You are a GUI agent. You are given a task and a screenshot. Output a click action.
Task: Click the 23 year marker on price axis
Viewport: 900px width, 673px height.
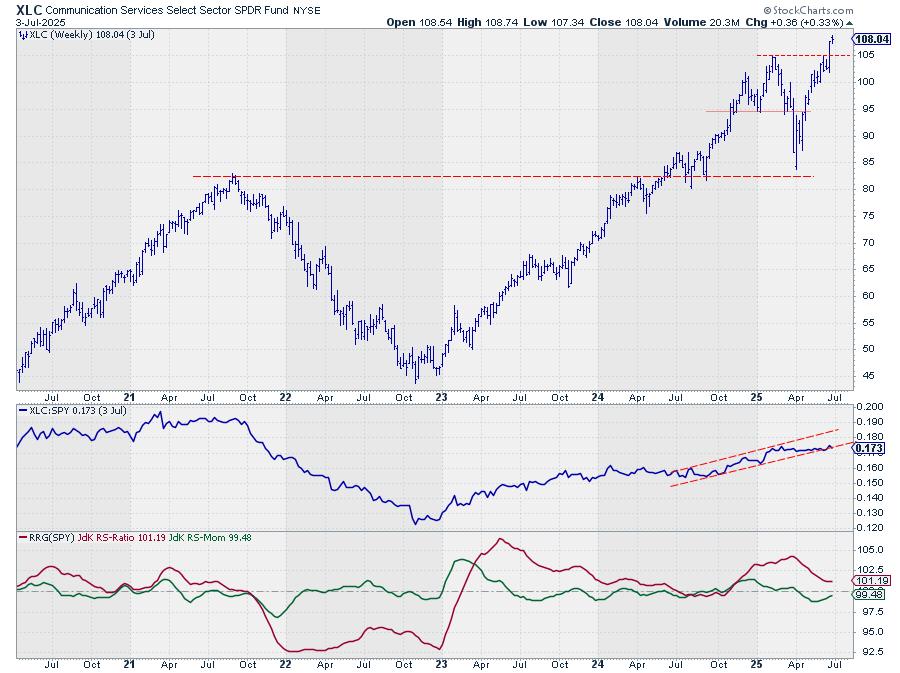point(441,397)
